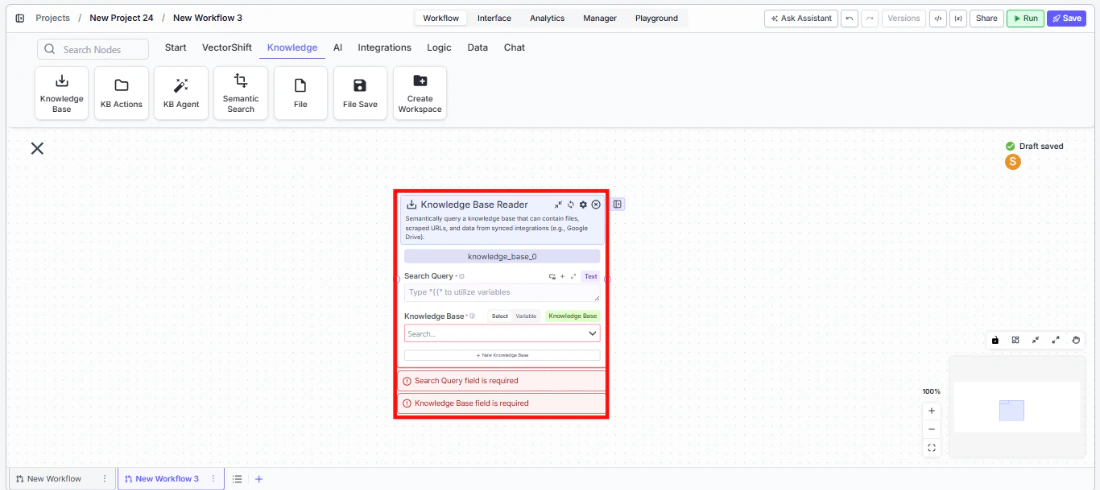
Task: Click the New Knowledge Base button
Action: [x=502, y=355]
